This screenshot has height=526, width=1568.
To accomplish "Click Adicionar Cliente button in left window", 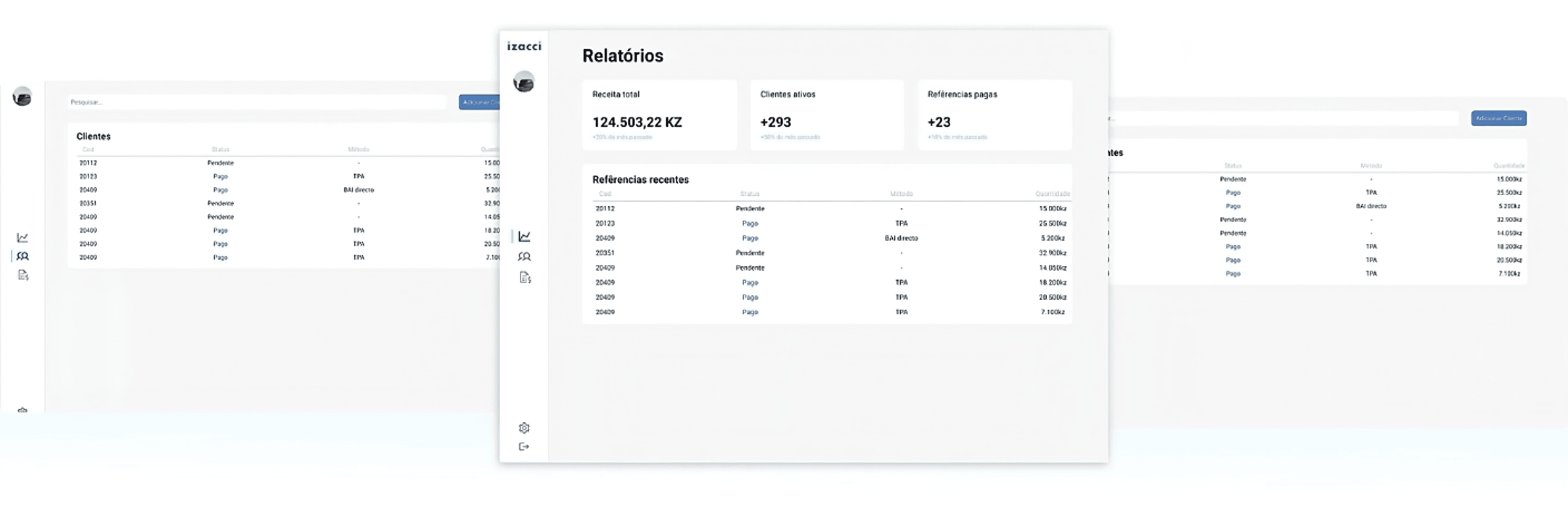I will (x=480, y=102).
